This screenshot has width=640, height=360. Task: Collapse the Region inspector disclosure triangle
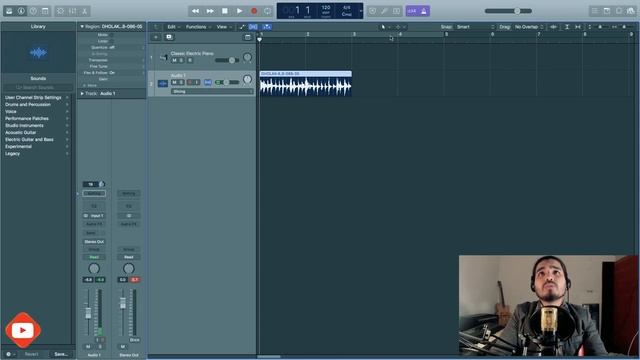coord(82,27)
